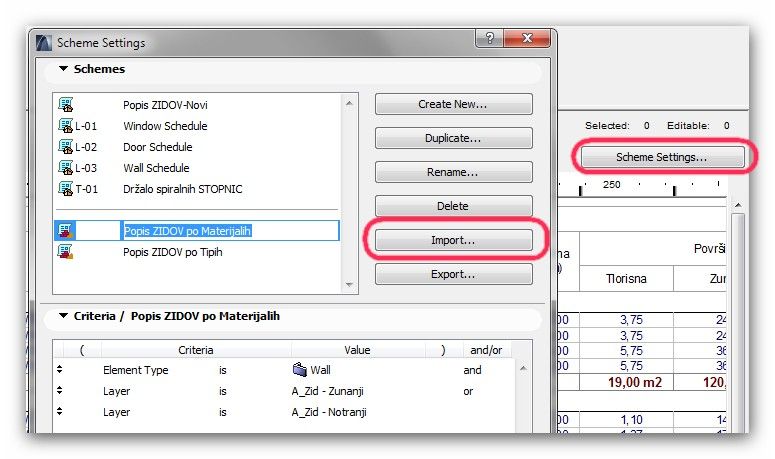Click the Delete button
Screen dimensions: 775x459
tap(453, 206)
